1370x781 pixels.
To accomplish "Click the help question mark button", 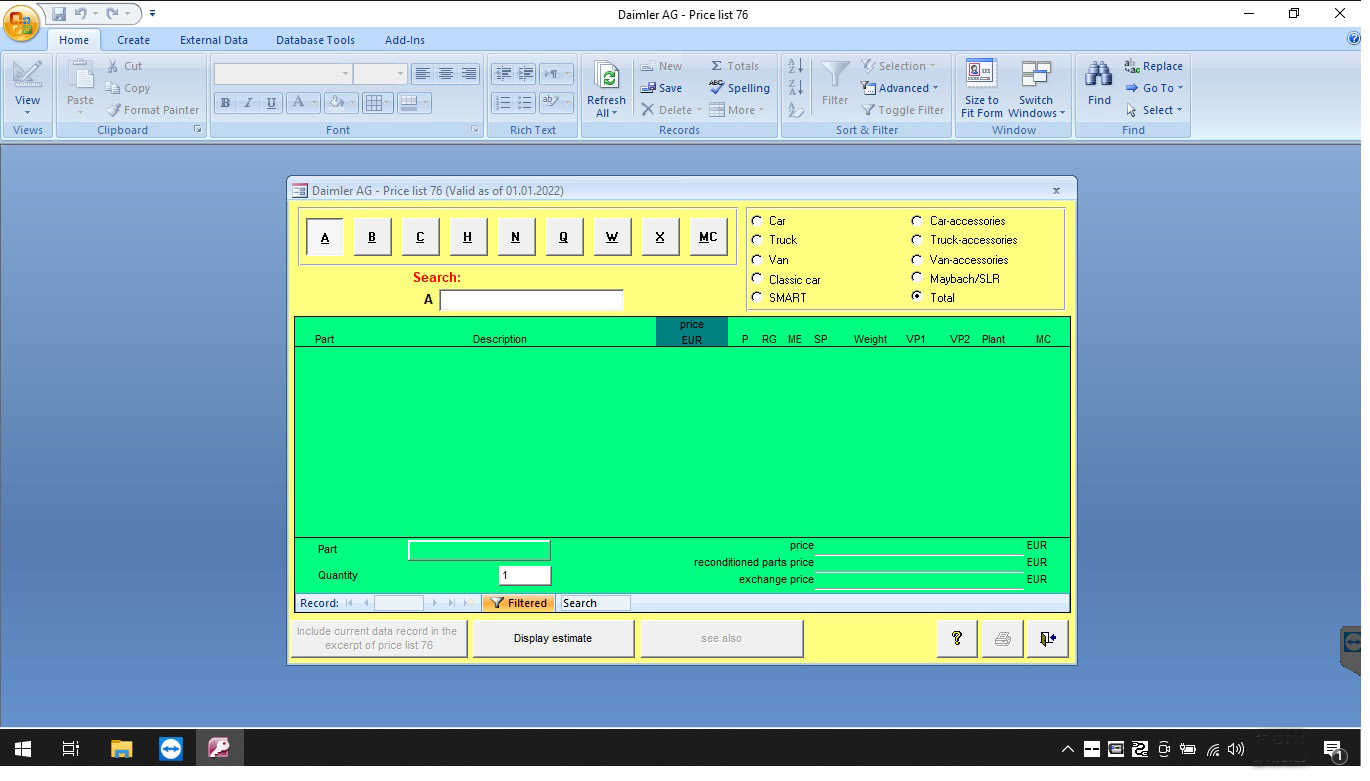I will pyautogui.click(x=956, y=638).
